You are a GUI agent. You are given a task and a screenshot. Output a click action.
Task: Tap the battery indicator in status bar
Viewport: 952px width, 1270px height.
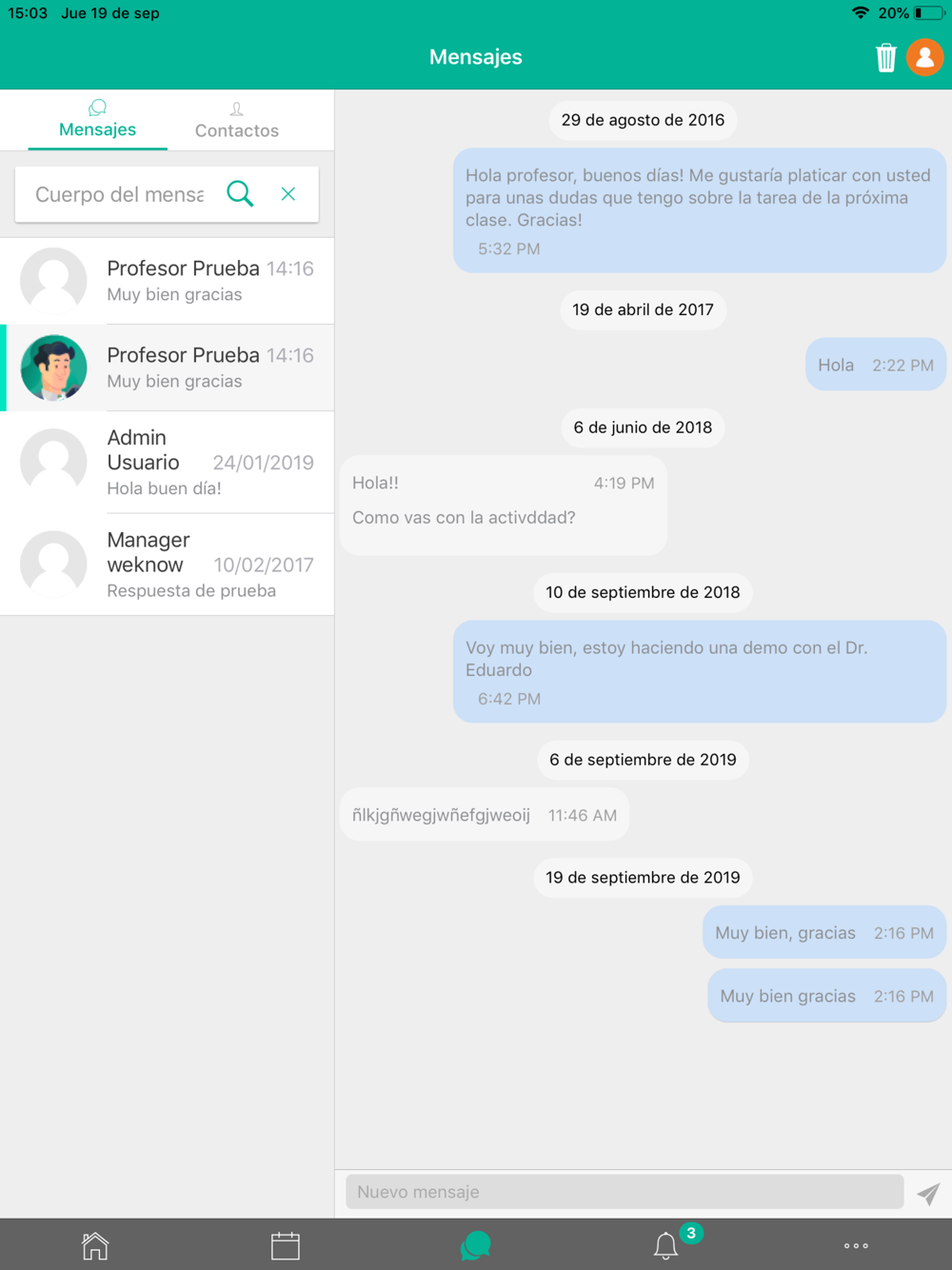tap(929, 13)
